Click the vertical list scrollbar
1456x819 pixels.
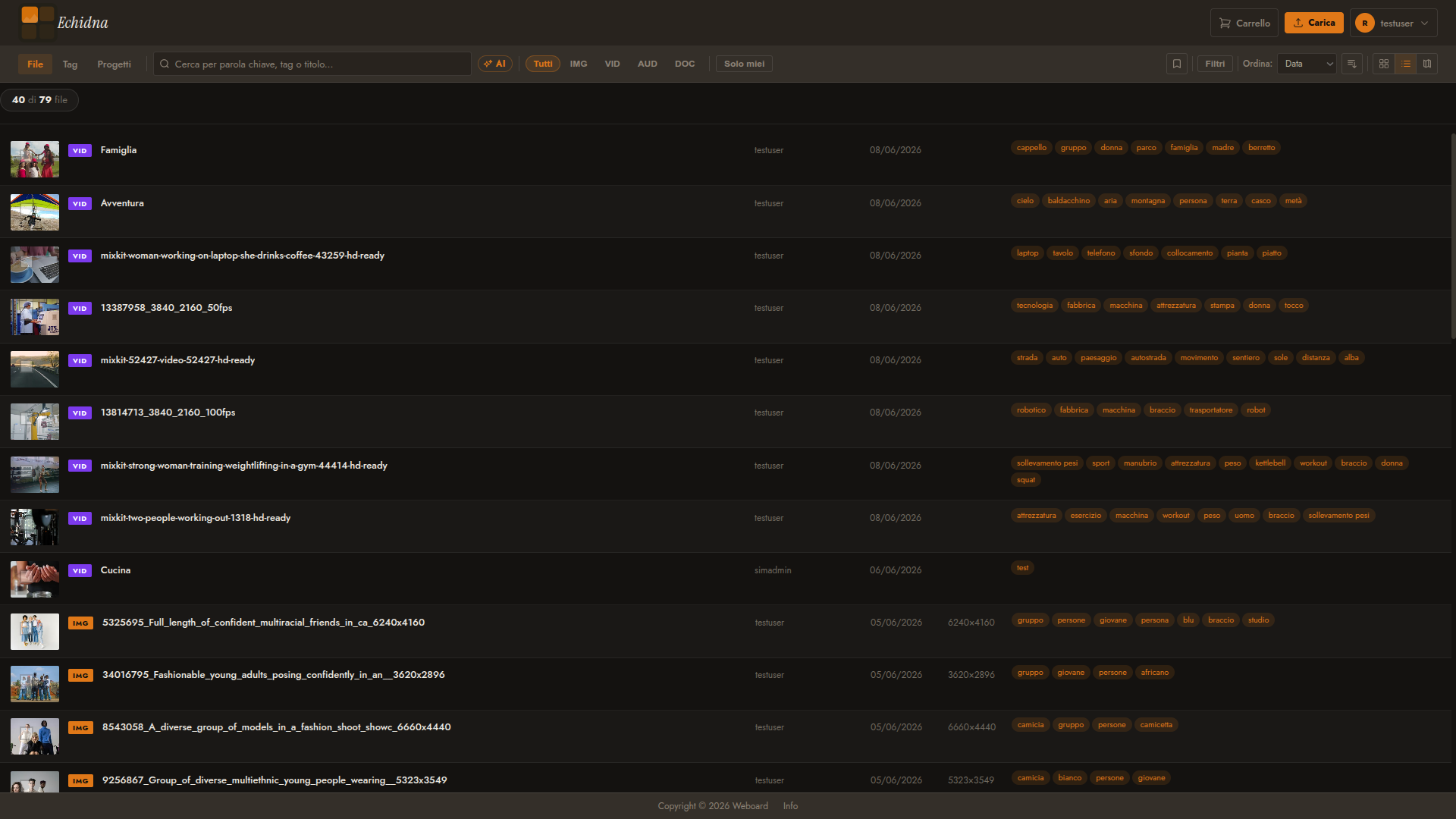click(x=1453, y=235)
